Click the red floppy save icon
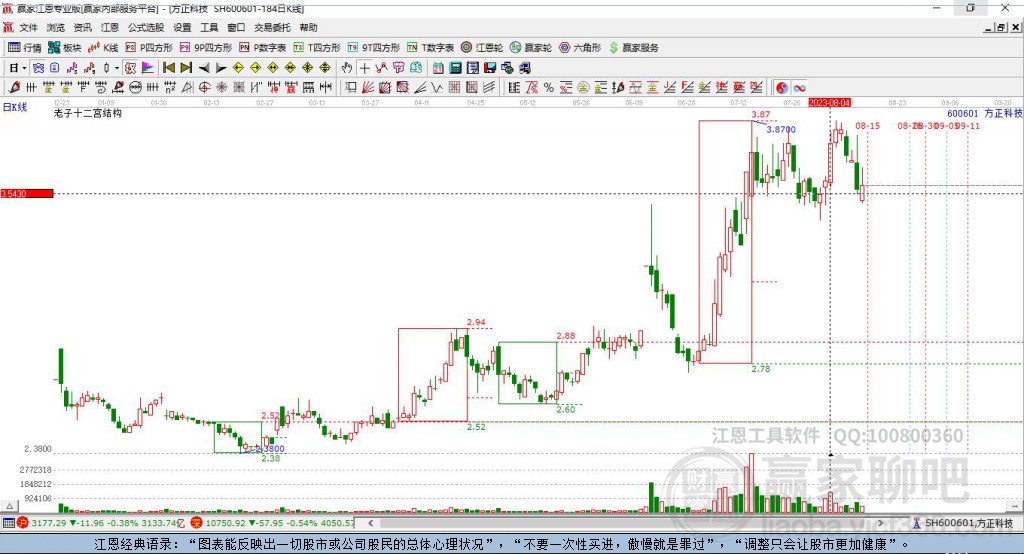The image size is (1024, 554). click(490, 68)
